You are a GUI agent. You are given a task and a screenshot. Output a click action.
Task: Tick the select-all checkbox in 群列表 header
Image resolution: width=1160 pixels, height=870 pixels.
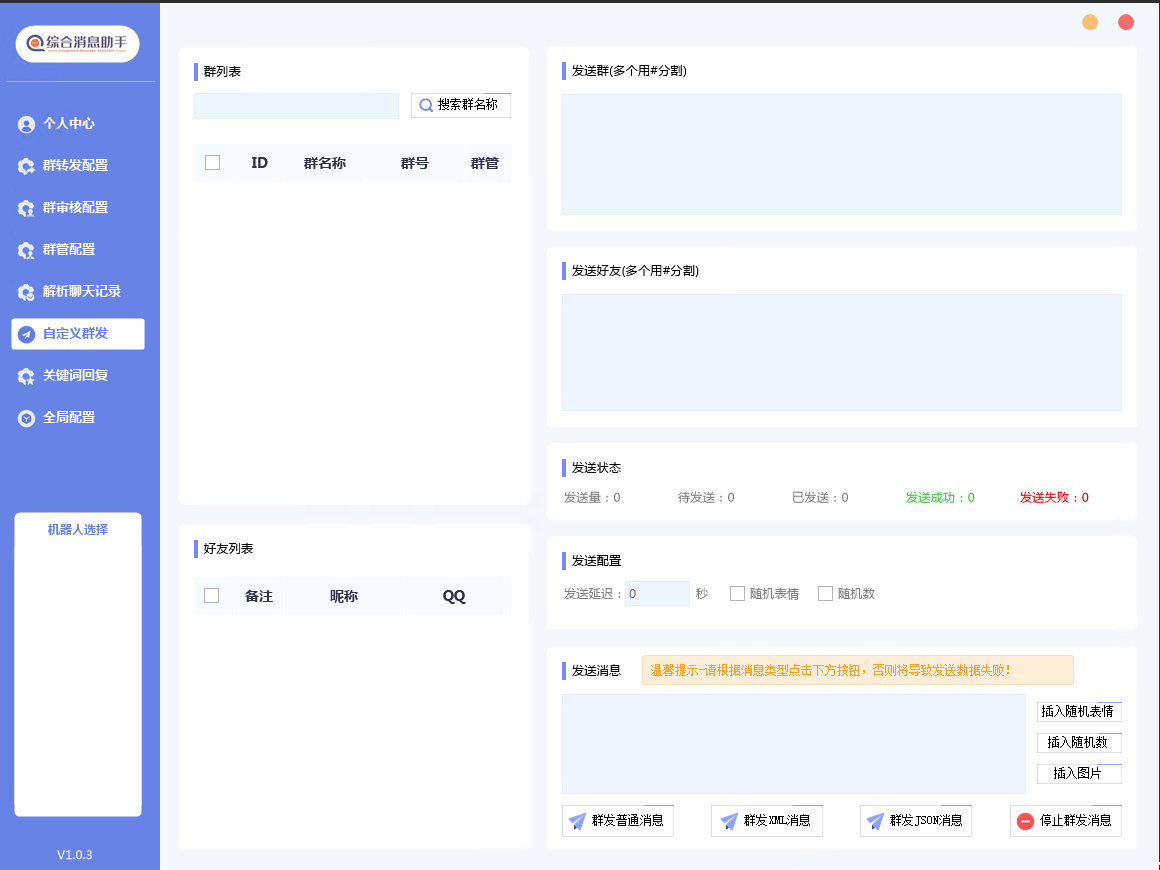click(x=212, y=163)
